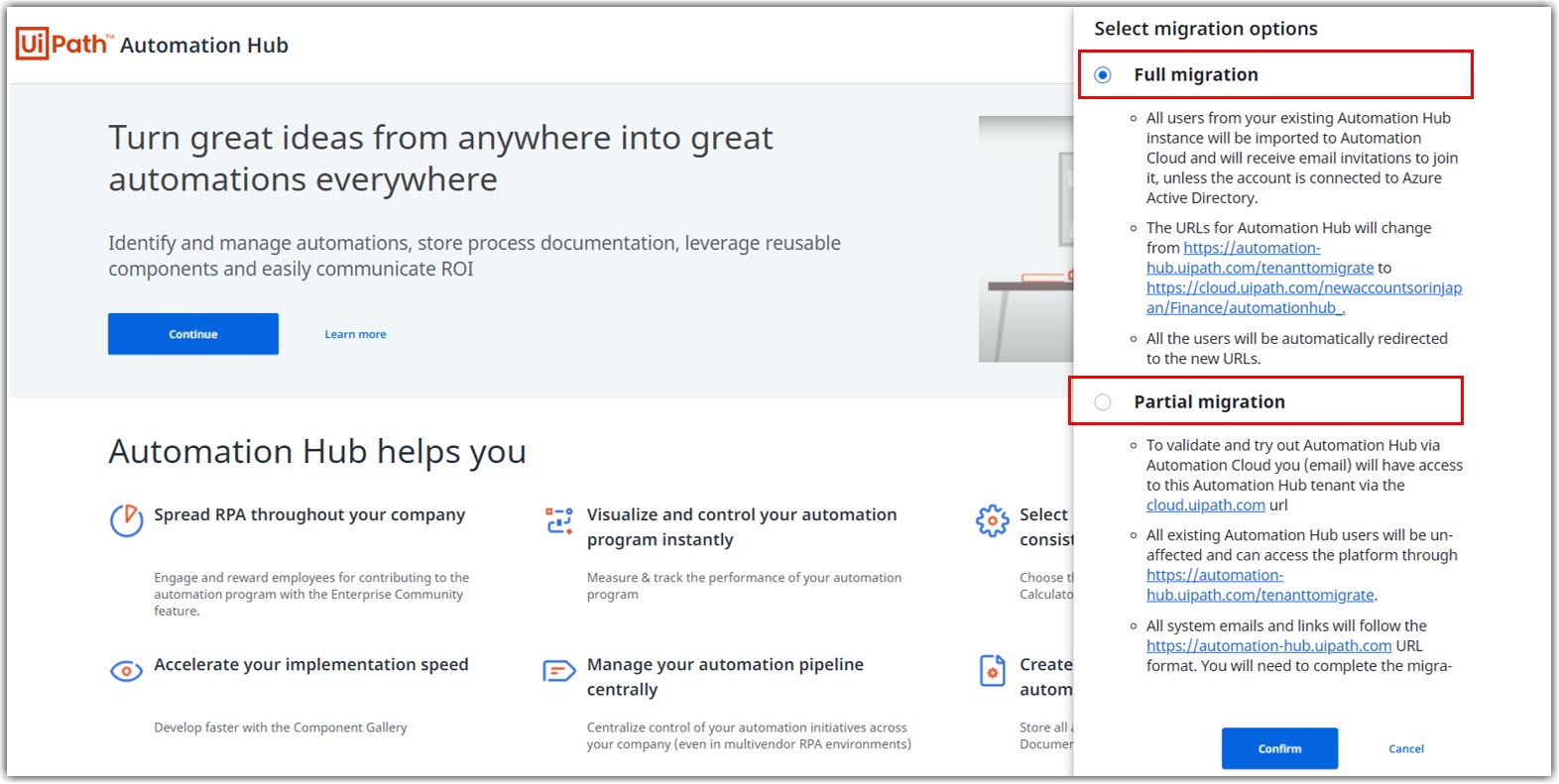The image size is (1559, 784).
Task: Open the https://automation-hub.uipath.com link
Action: point(1268,646)
